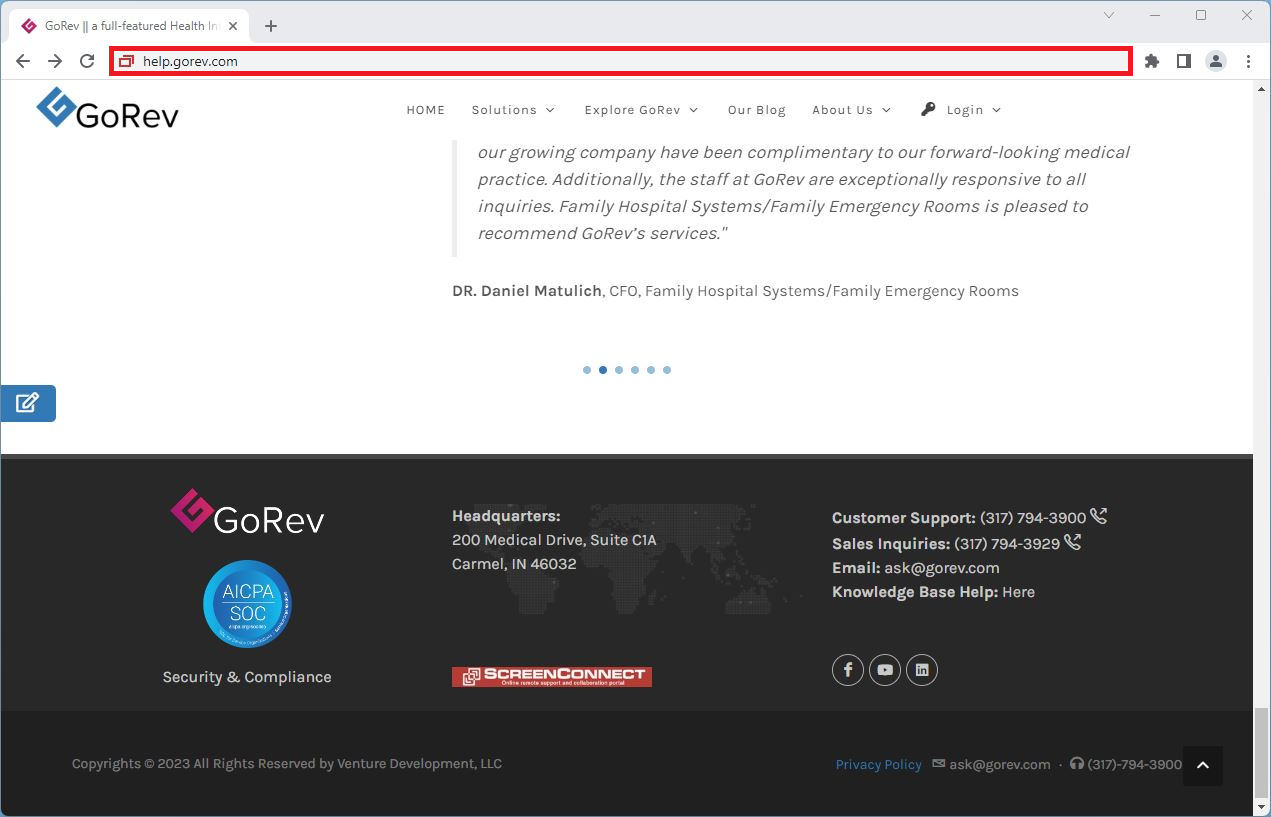The height and width of the screenshot is (817, 1271).
Task: Click the phone icon beside Customer Support number
Action: tap(1099, 517)
